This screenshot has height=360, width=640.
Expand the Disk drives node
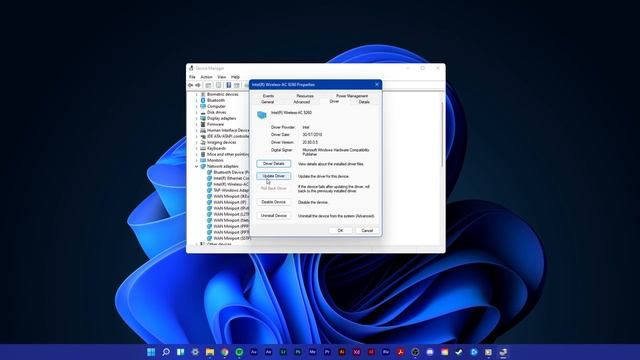tap(196, 112)
